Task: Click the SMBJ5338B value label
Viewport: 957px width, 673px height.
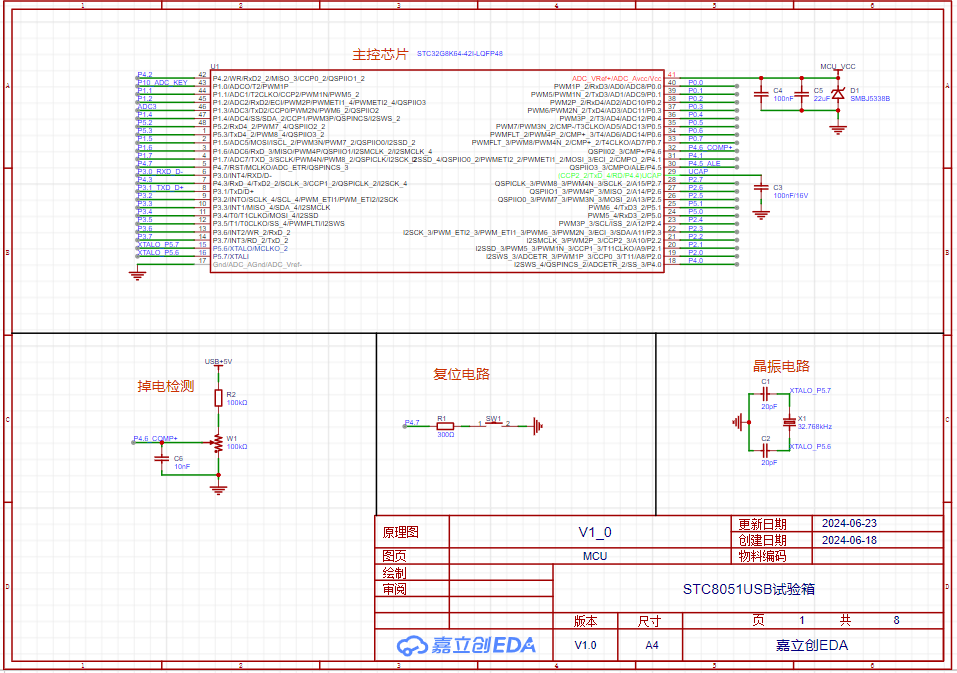Action: point(870,98)
